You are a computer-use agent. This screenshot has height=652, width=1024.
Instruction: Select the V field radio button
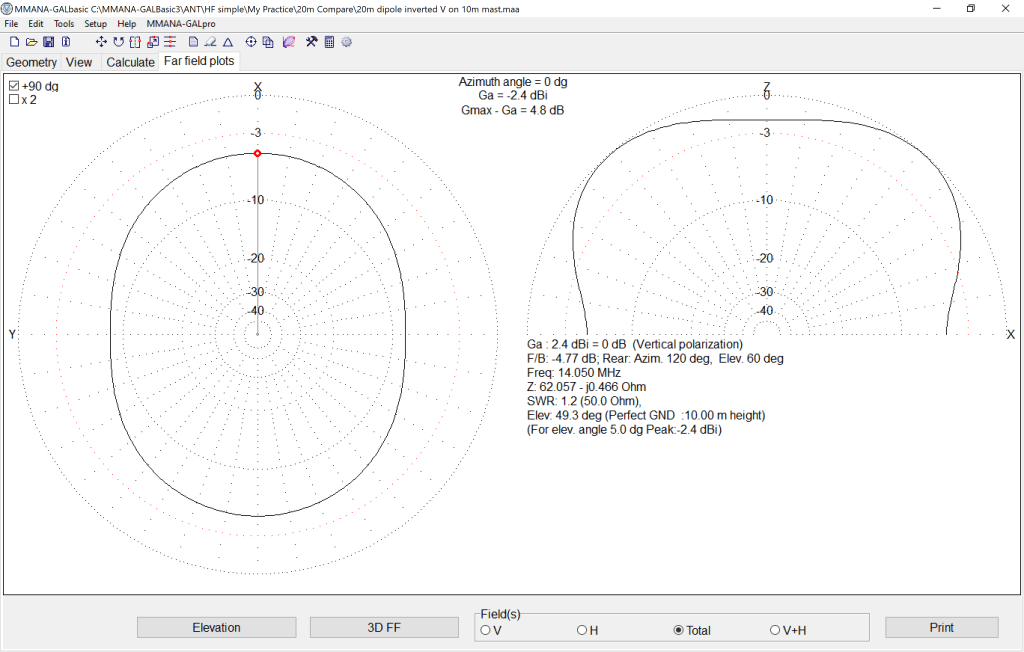coord(486,630)
